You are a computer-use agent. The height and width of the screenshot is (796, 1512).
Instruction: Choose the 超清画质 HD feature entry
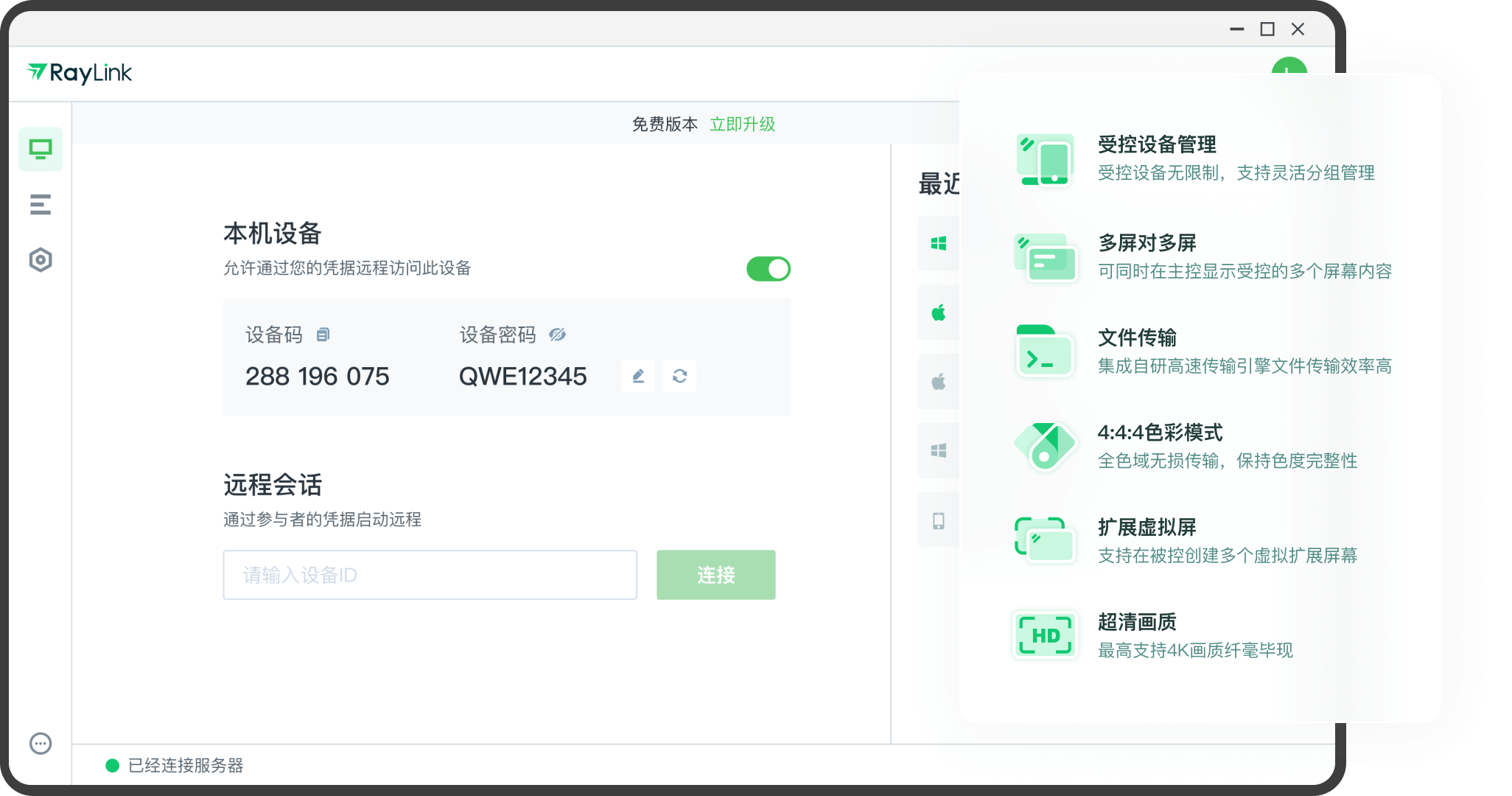coord(1137,623)
